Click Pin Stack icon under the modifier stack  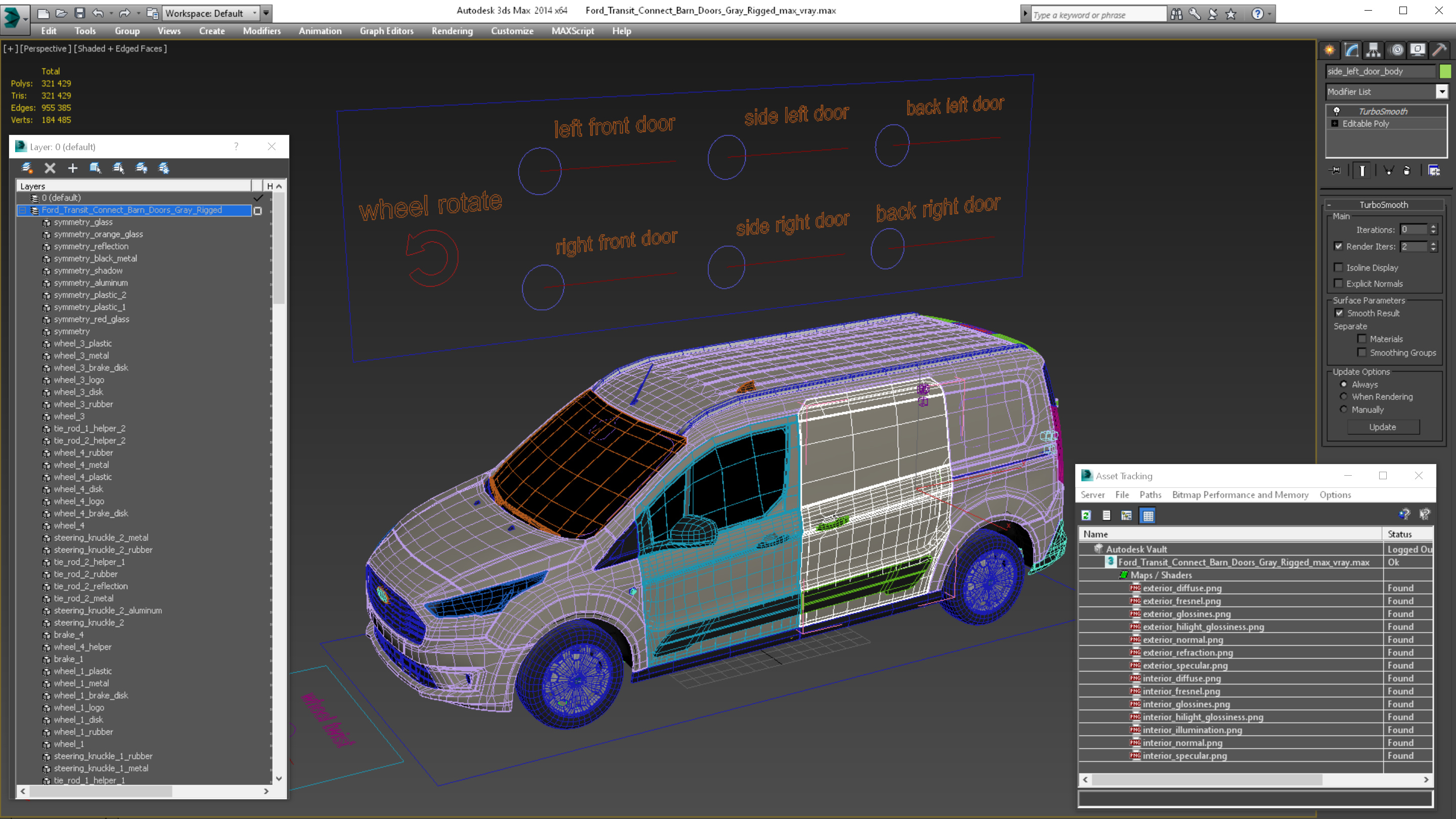tap(1335, 170)
